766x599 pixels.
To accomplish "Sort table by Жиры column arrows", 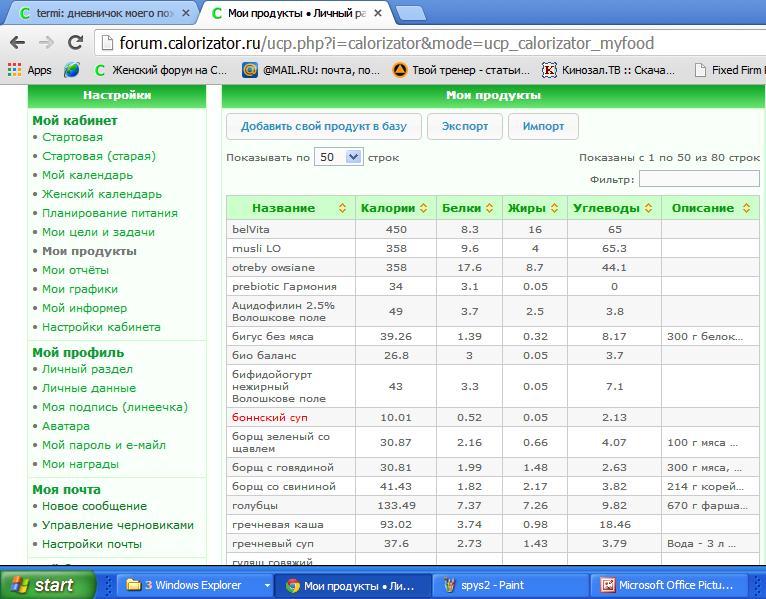I will tap(554, 208).
